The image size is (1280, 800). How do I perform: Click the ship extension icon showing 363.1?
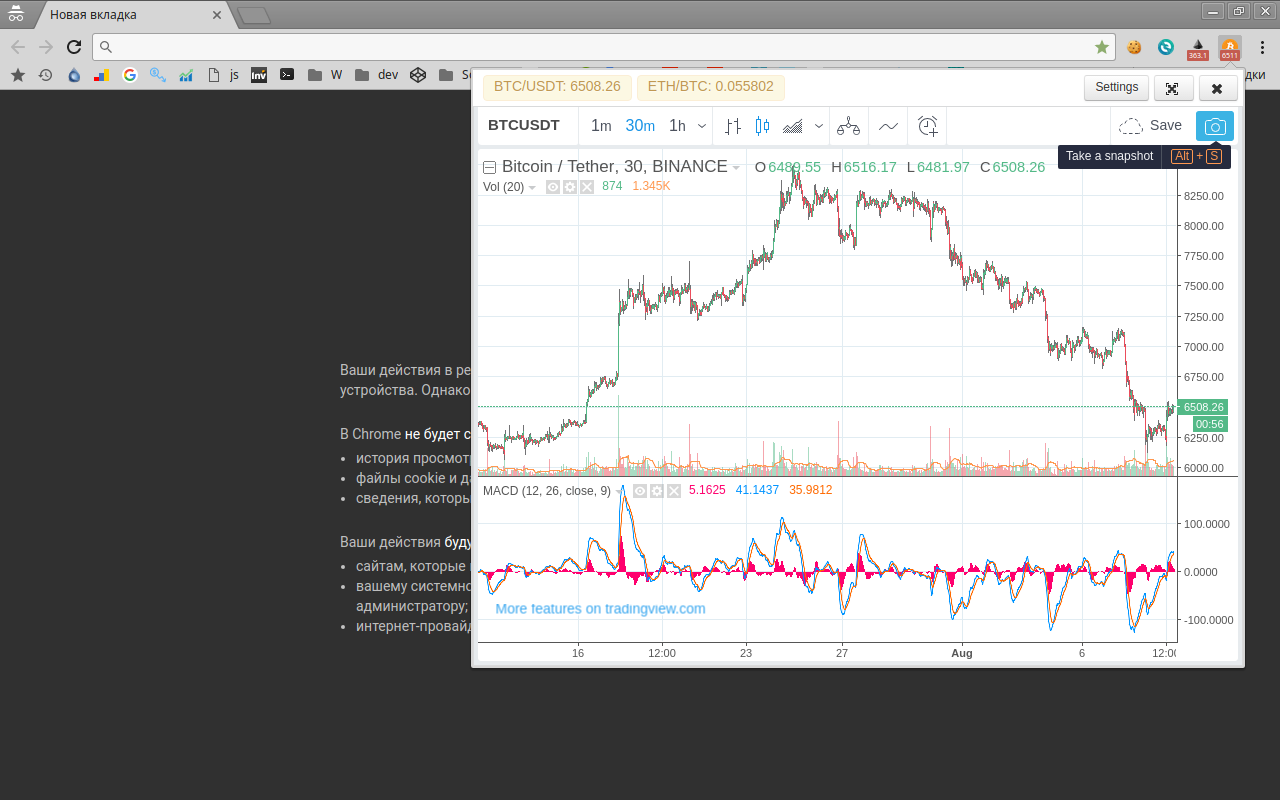[x=1198, y=48]
